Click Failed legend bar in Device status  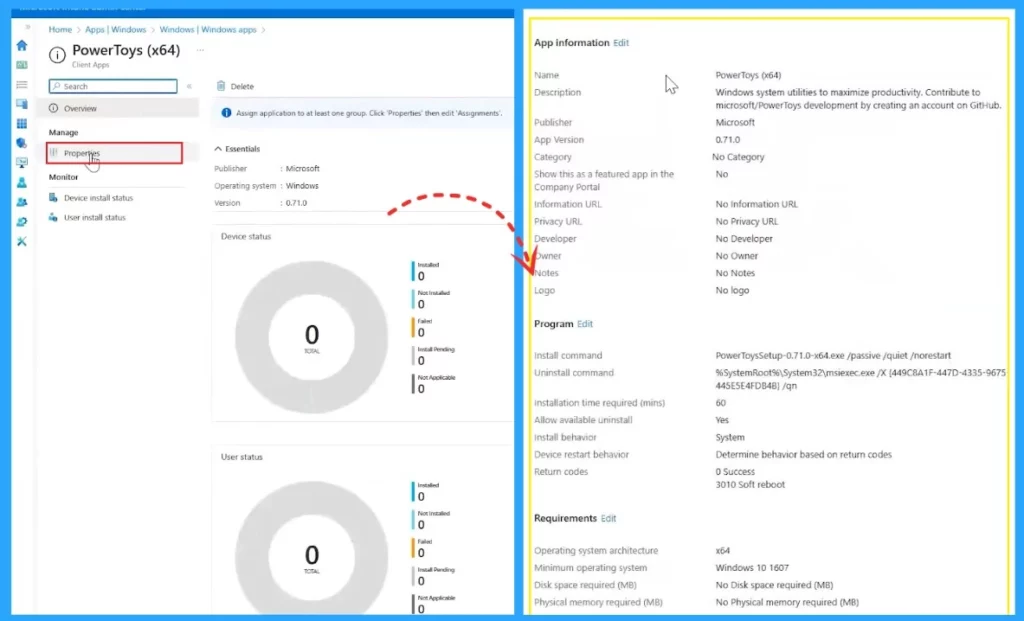tap(413, 327)
